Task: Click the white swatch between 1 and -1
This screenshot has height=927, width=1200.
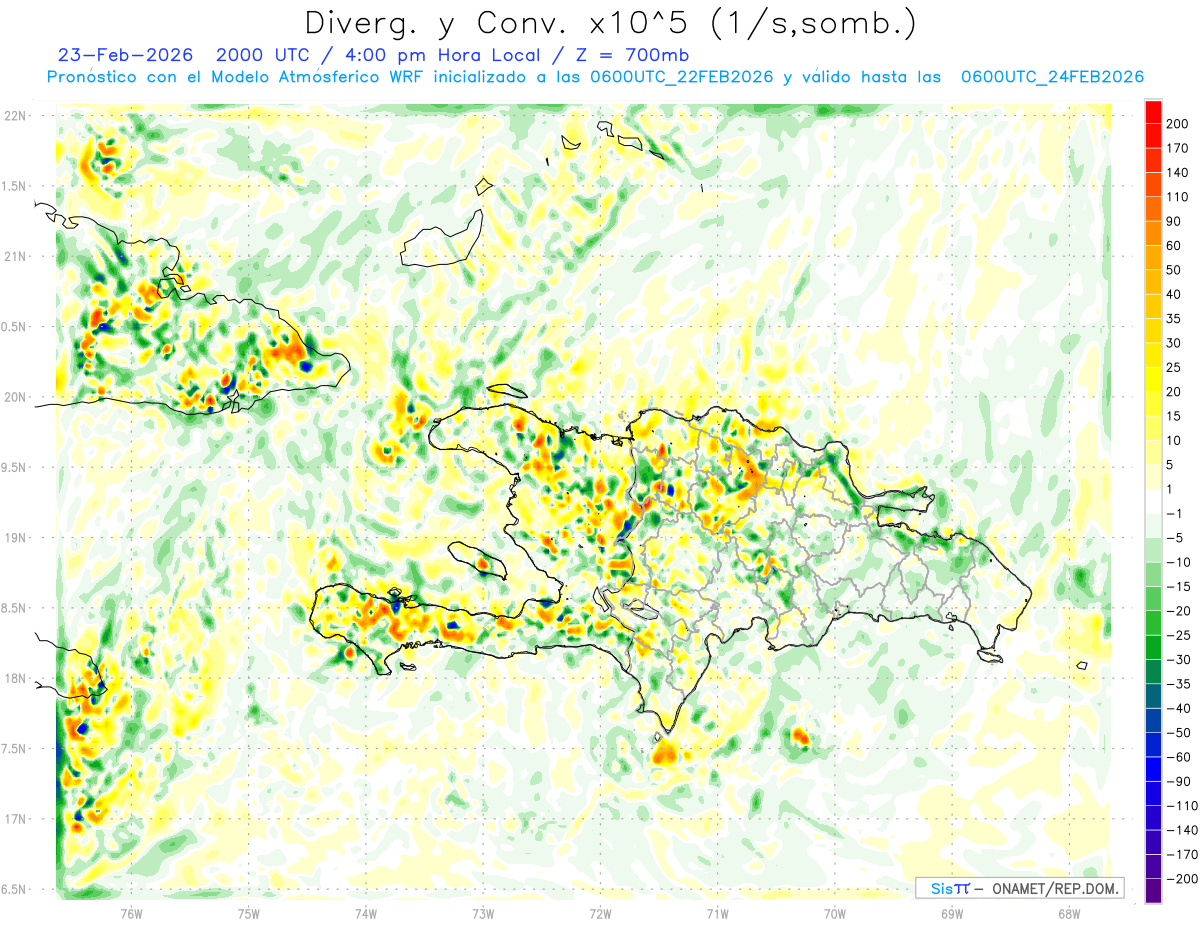Action: (x=1153, y=501)
